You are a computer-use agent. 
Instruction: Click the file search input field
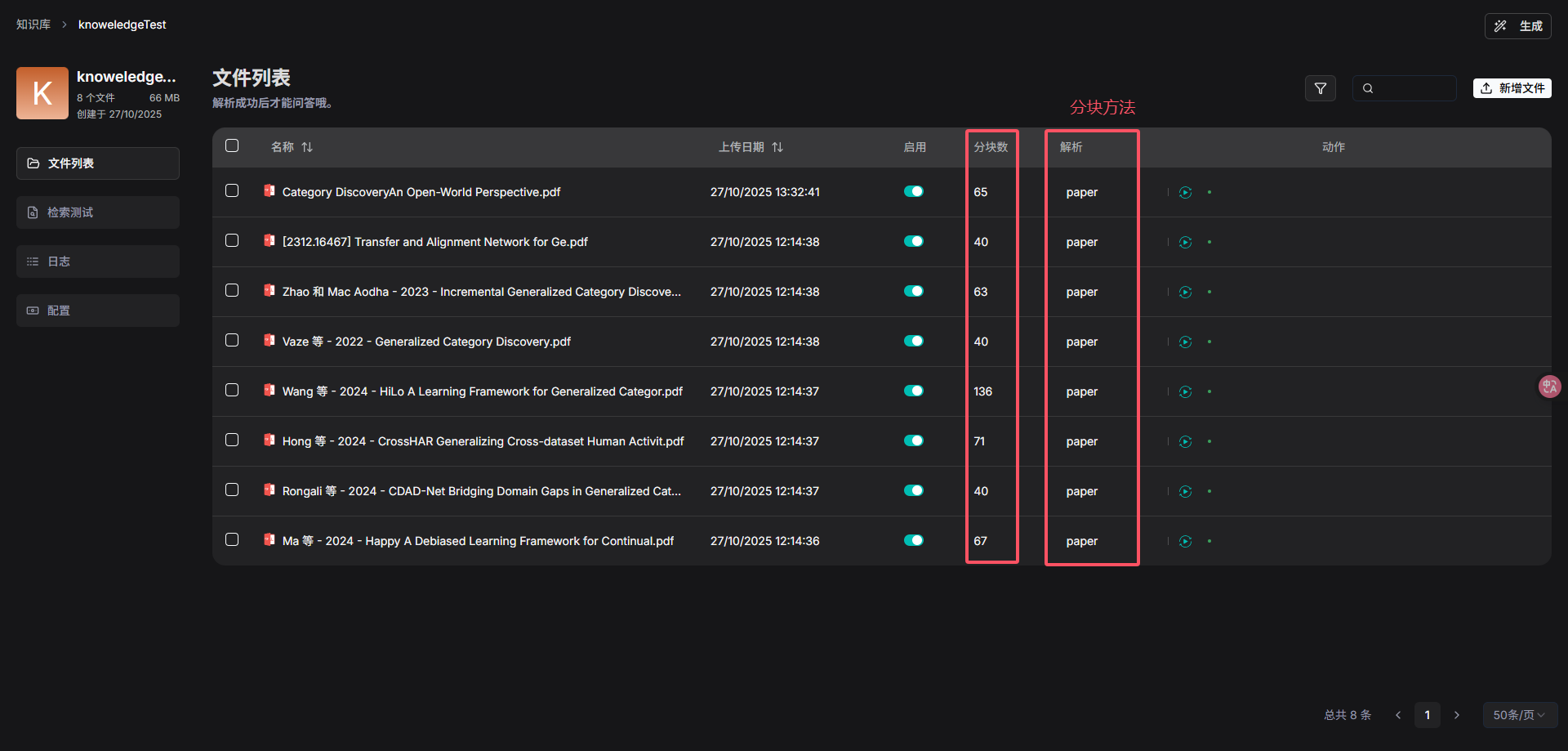(x=1405, y=88)
